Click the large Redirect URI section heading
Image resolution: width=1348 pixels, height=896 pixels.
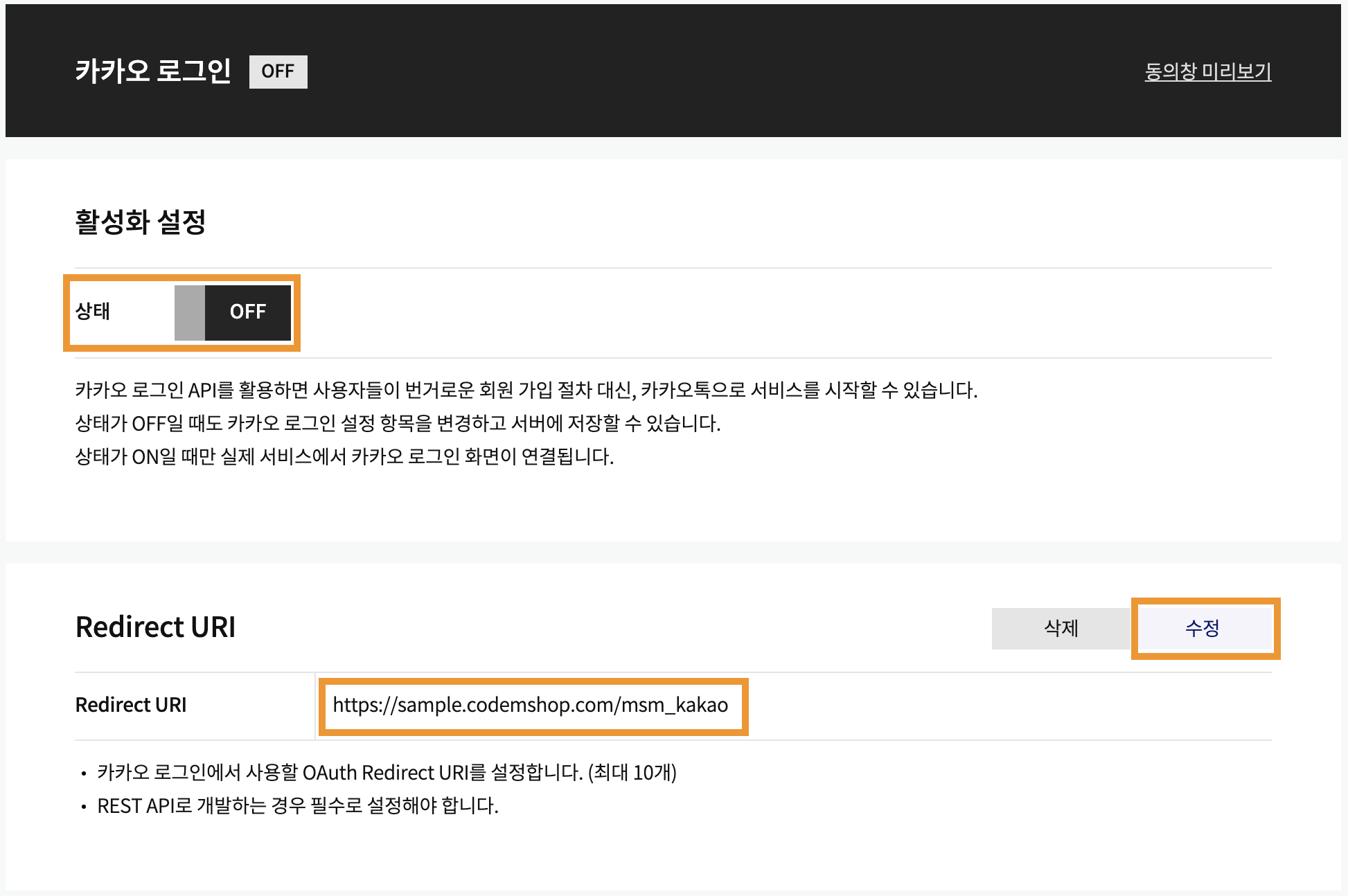click(x=156, y=627)
